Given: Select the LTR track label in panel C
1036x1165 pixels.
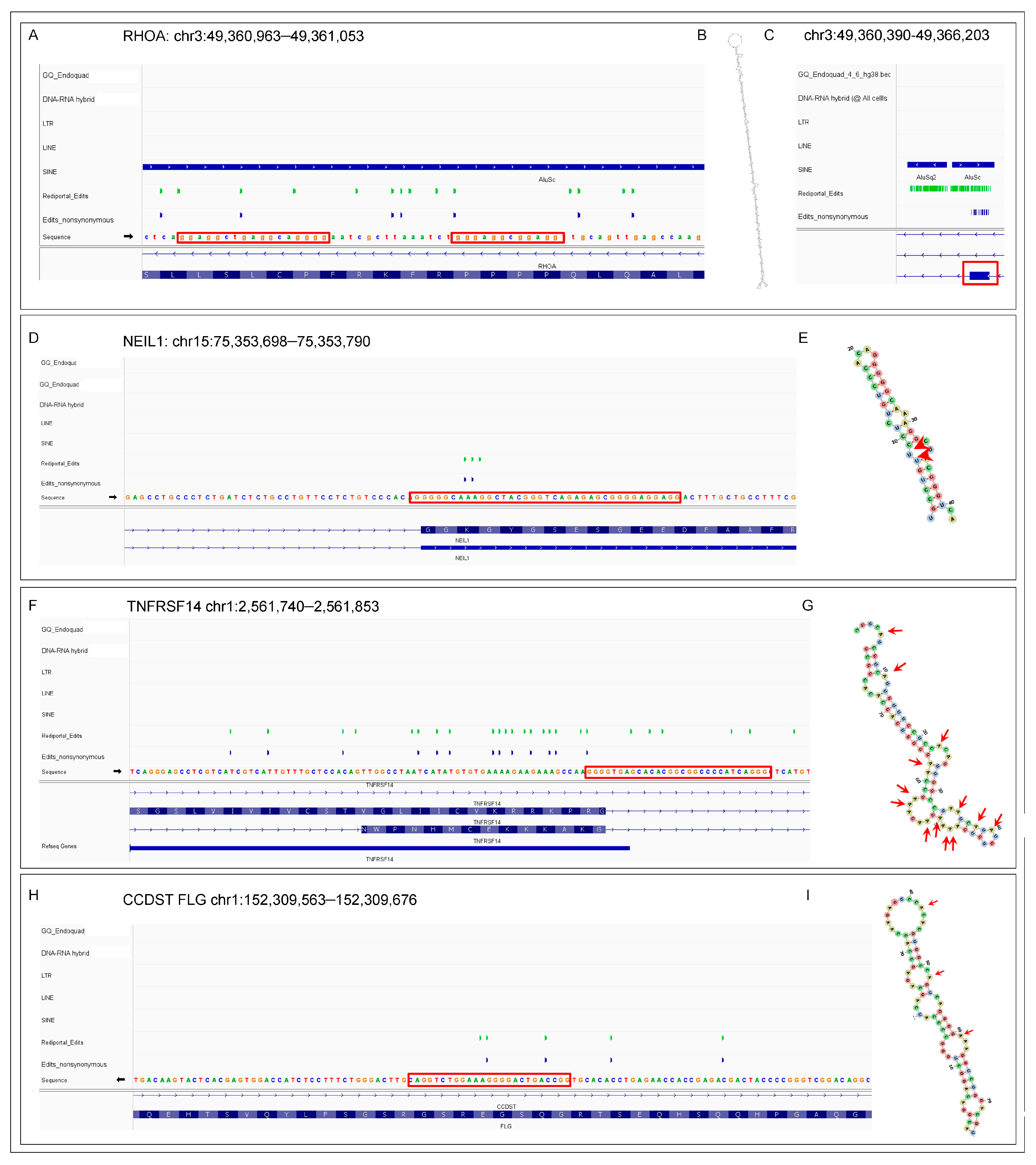Looking at the screenshot, I should coord(804,122).
